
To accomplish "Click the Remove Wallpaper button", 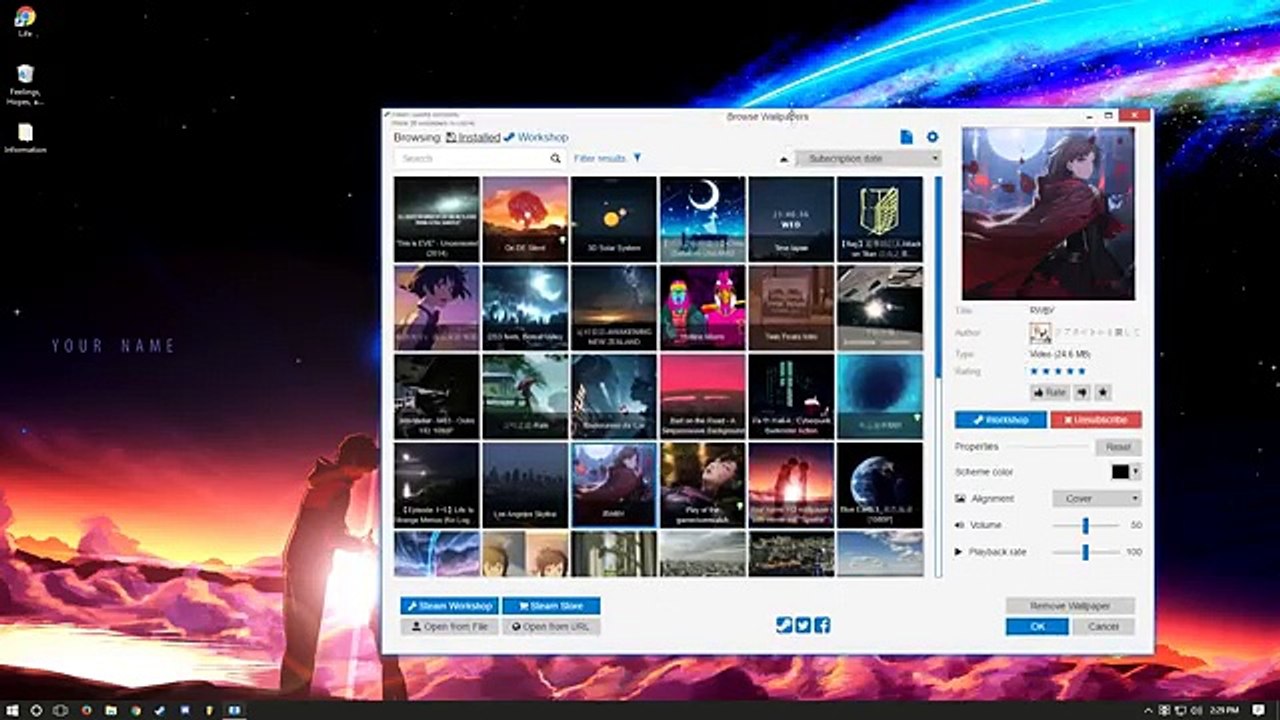I will [x=1070, y=606].
